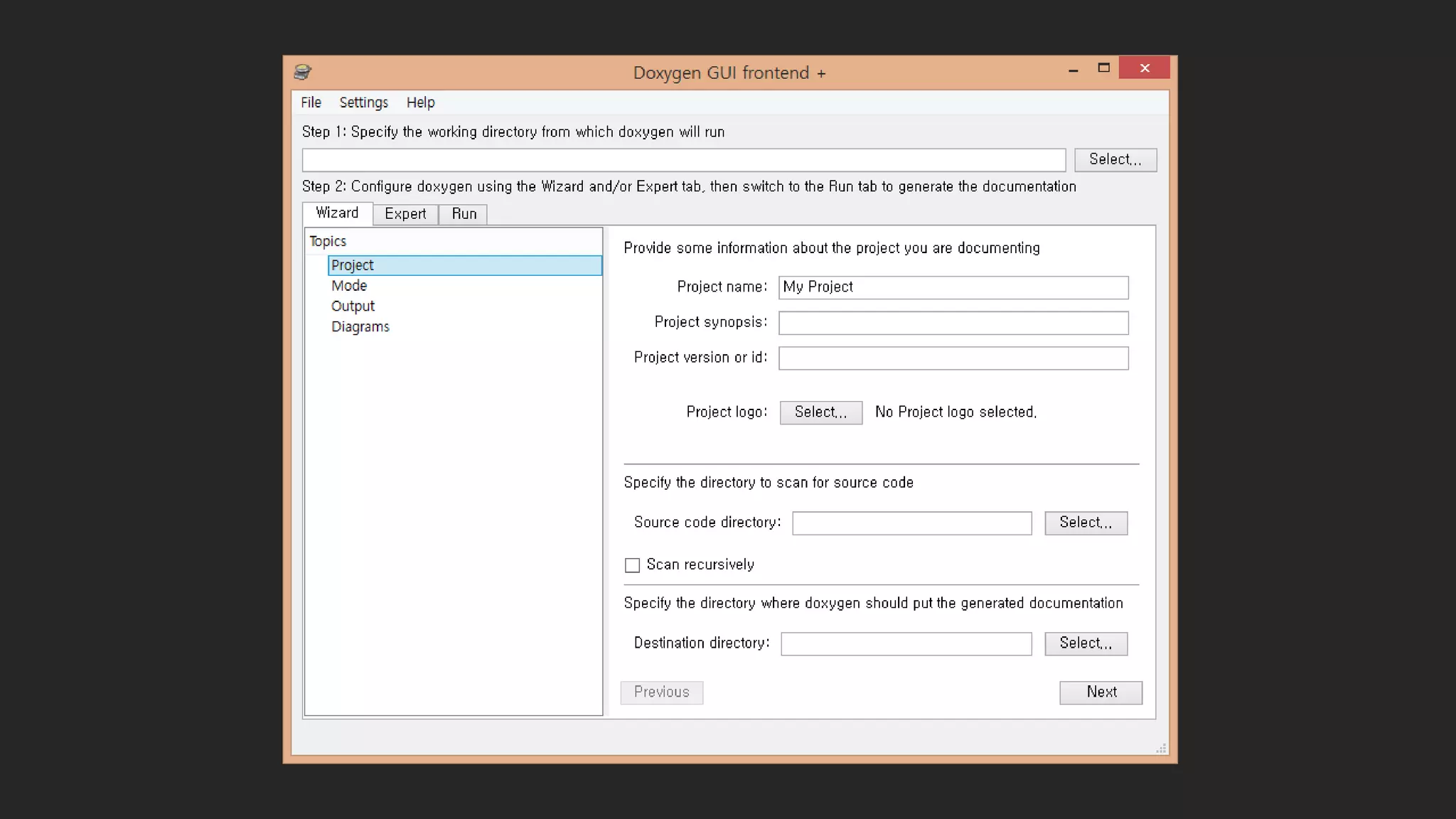This screenshot has width=1456, height=819.
Task: Open the Settings menu
Action: click(x=363, y=102)
